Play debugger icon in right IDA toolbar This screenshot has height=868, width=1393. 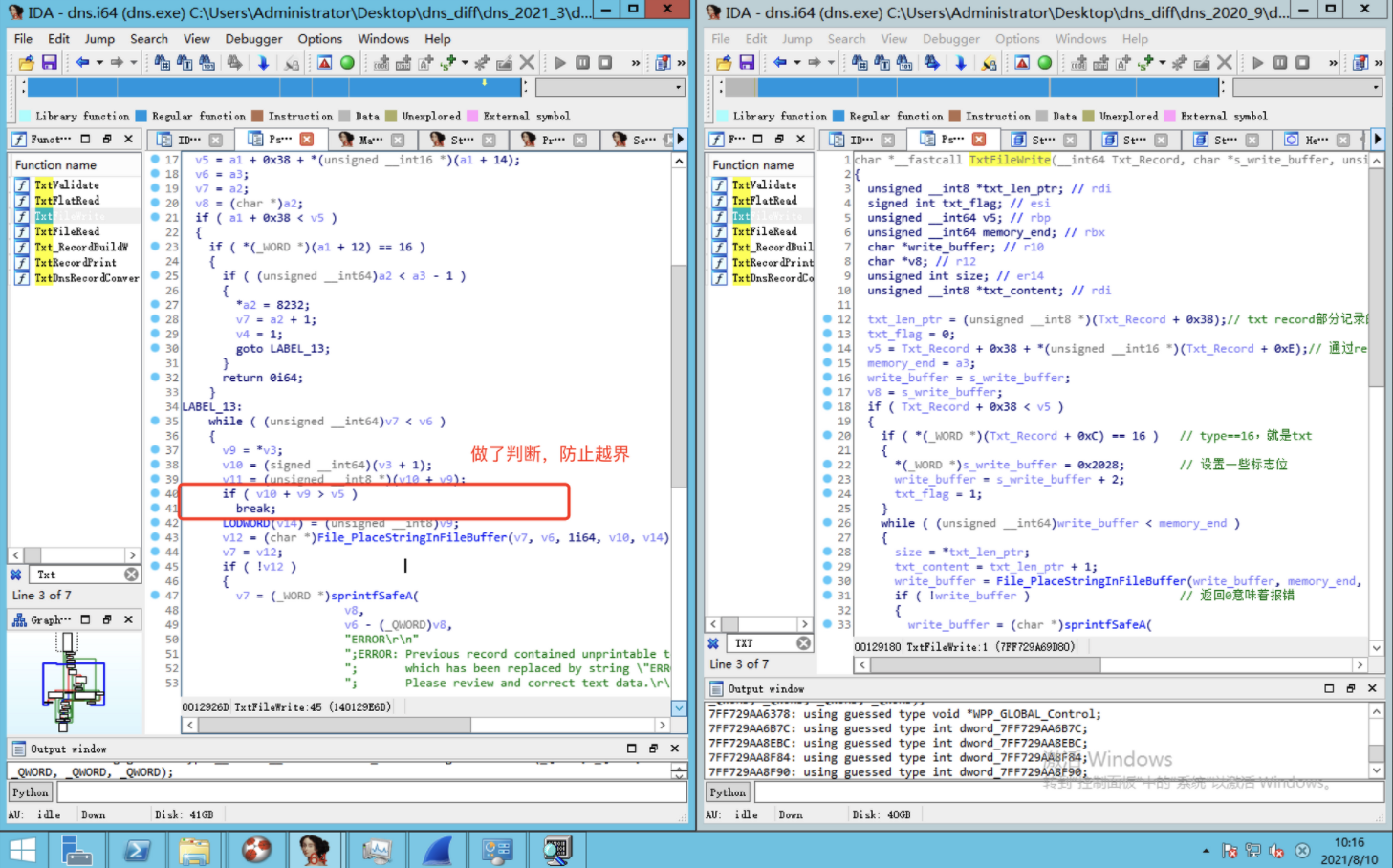1258,63
